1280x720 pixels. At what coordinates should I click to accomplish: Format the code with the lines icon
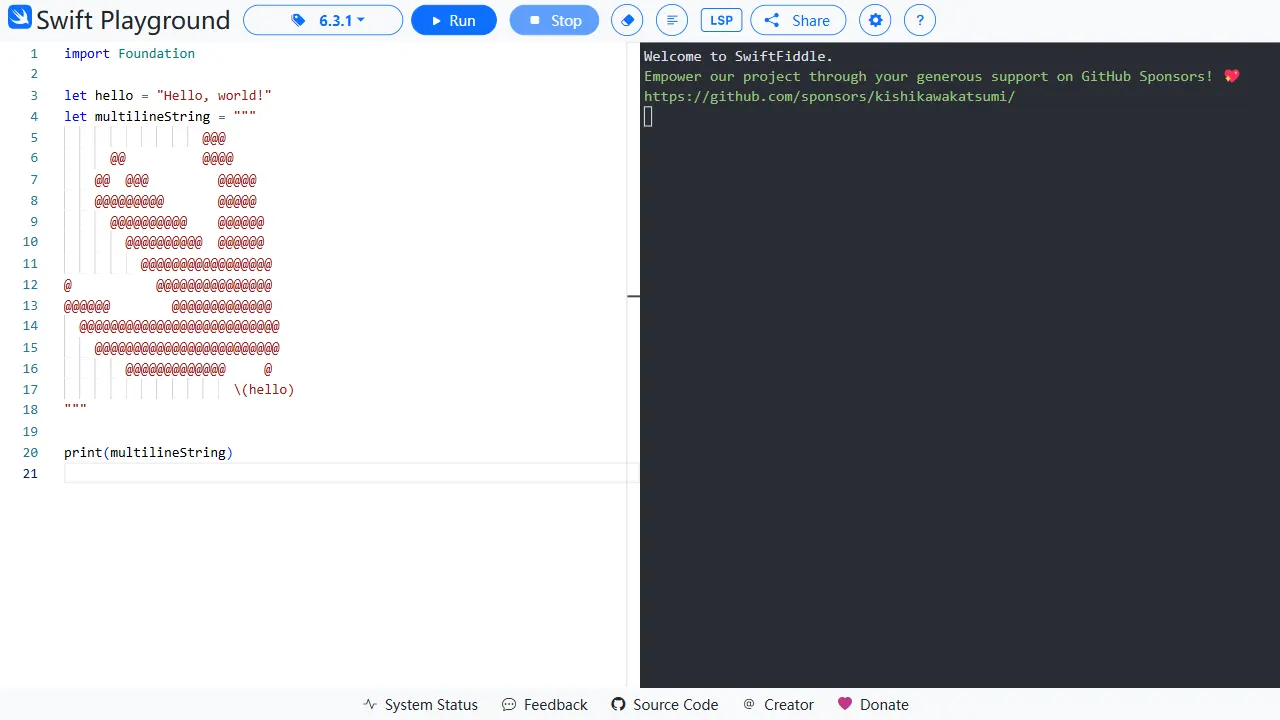(673, 20)
